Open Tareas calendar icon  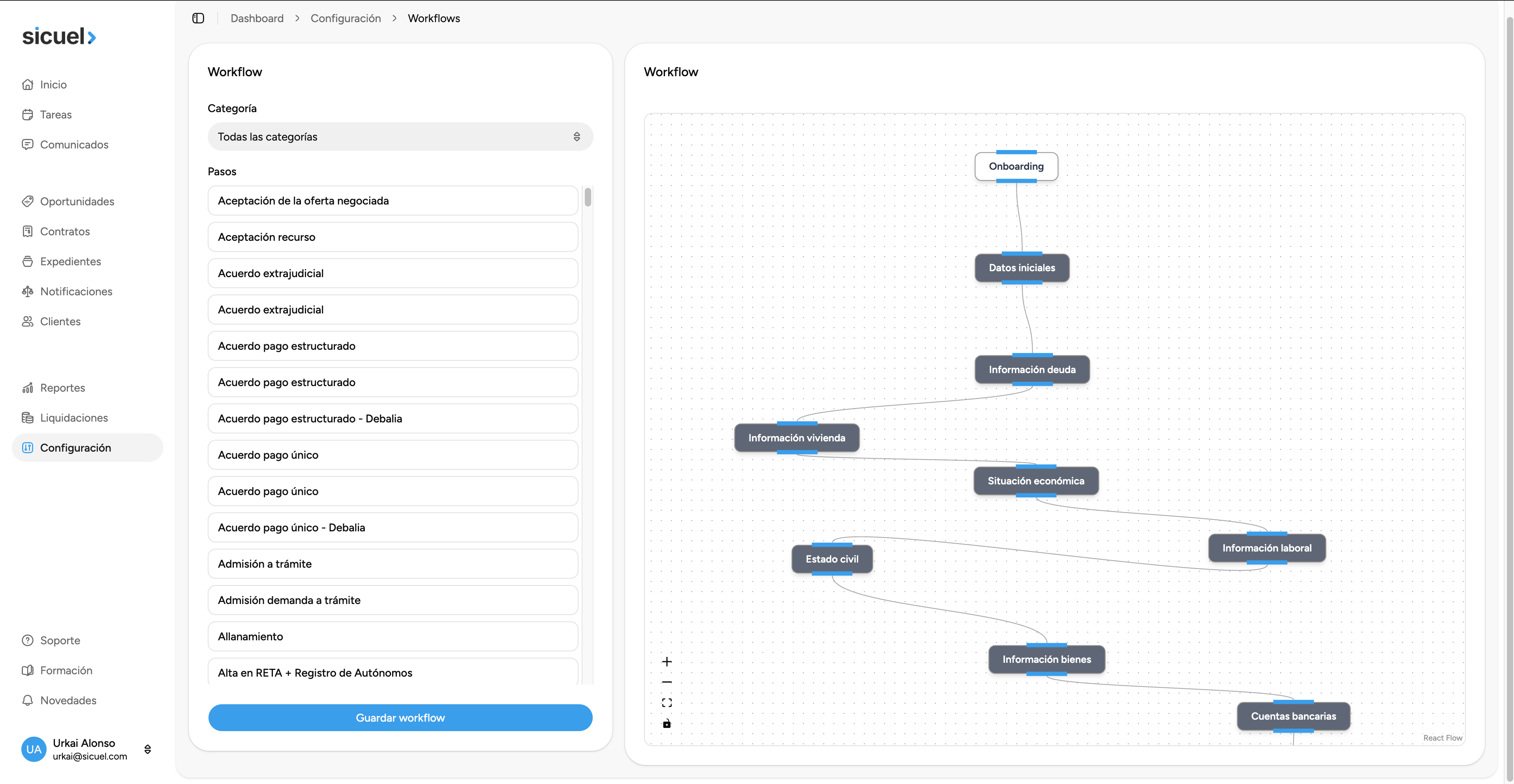pos(28,114)
